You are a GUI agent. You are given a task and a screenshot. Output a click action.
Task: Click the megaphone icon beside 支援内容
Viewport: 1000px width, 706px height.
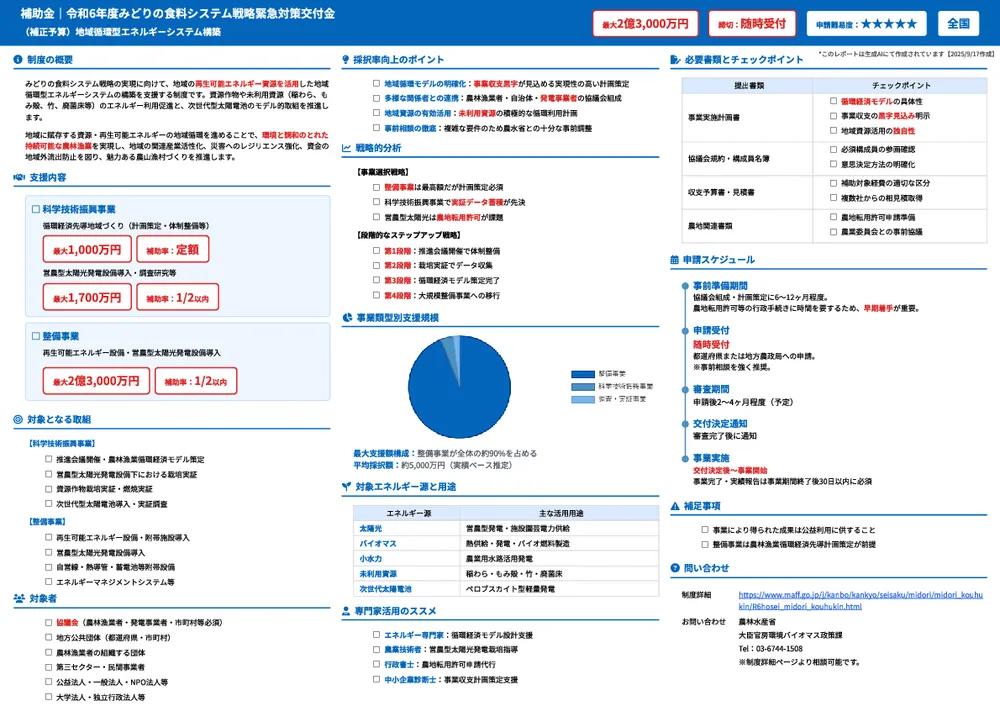pyautogui.click(x=18, y=177)
